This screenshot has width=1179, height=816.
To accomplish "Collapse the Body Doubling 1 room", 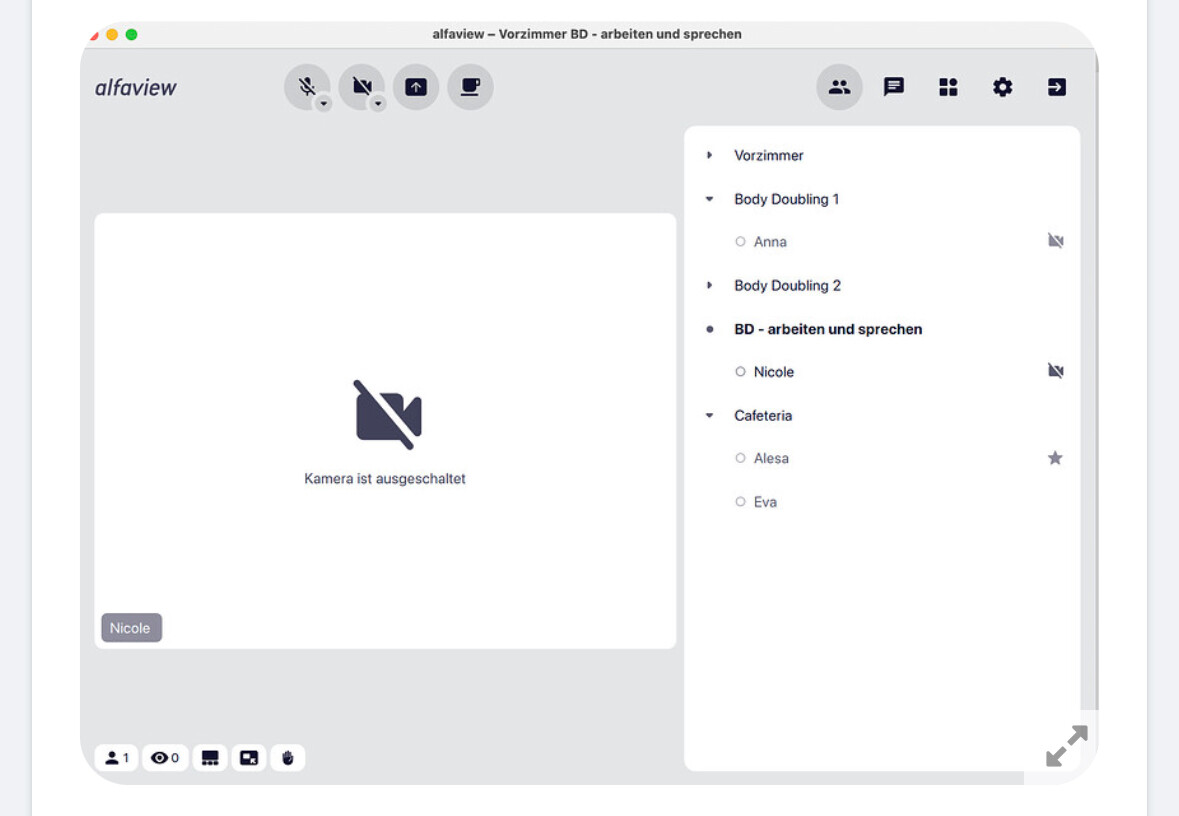I will click(709, 199).
